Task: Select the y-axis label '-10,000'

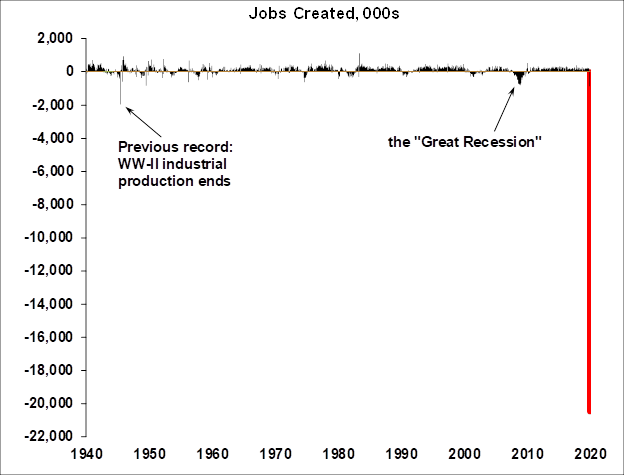Action: coord(49,237)
